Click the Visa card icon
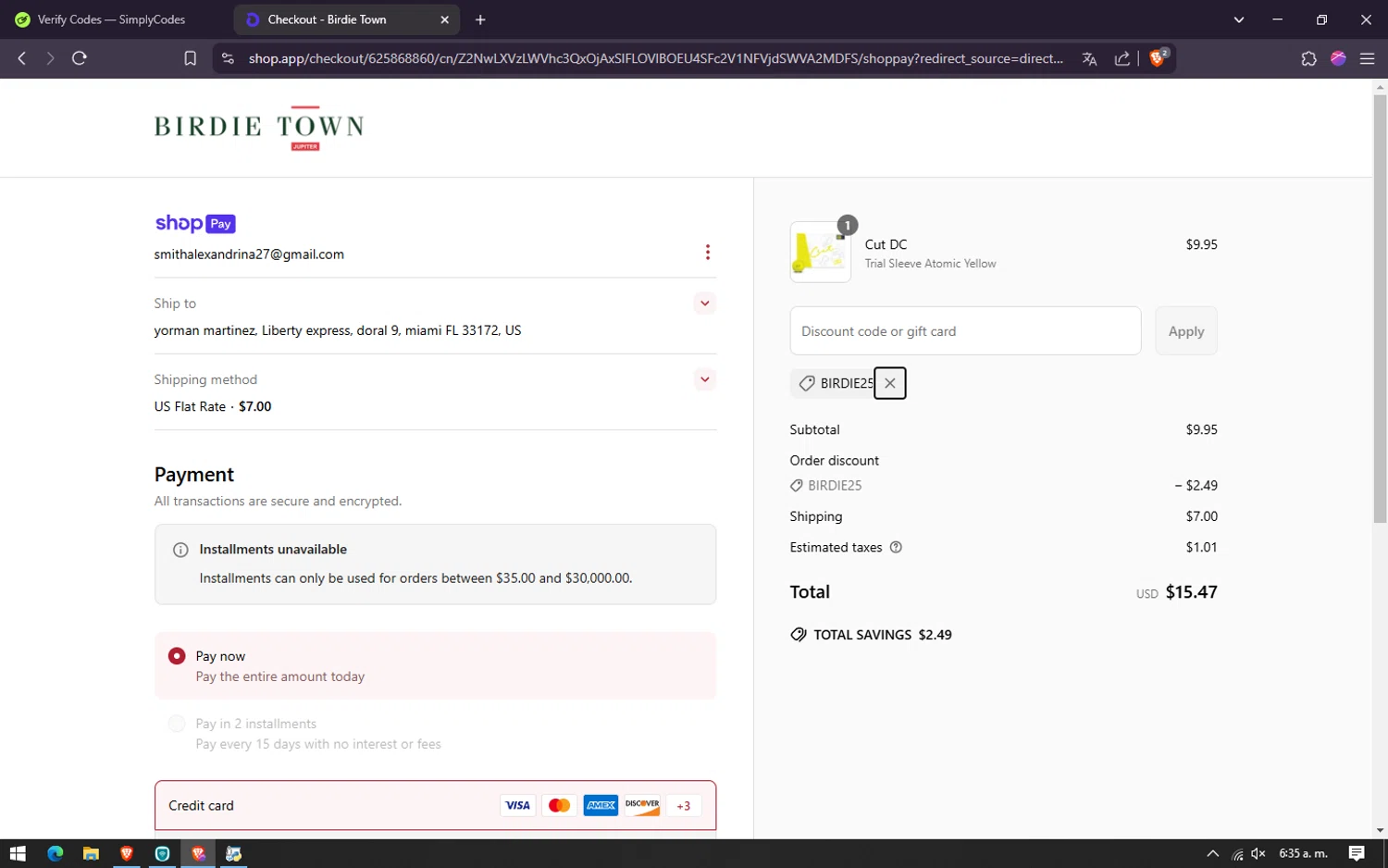 coord(517,805)
